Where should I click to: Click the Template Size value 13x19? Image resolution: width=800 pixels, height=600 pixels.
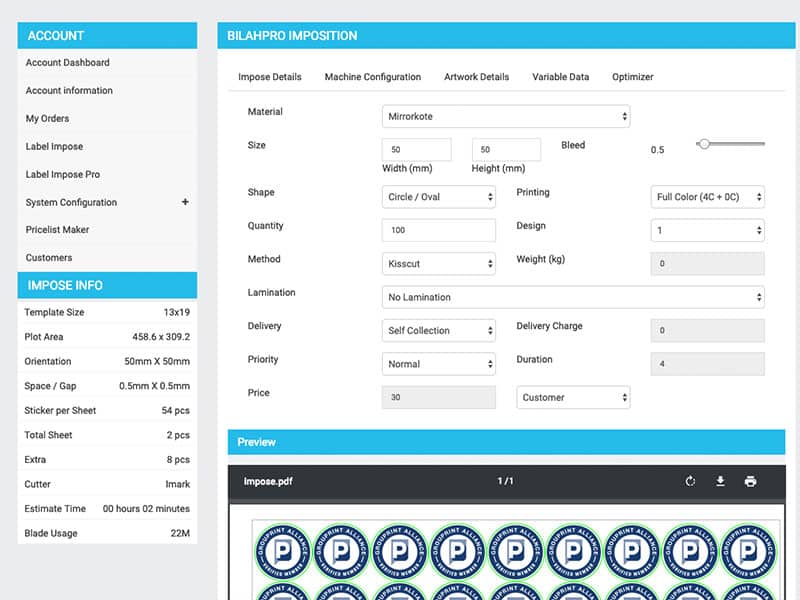(177, 312)
